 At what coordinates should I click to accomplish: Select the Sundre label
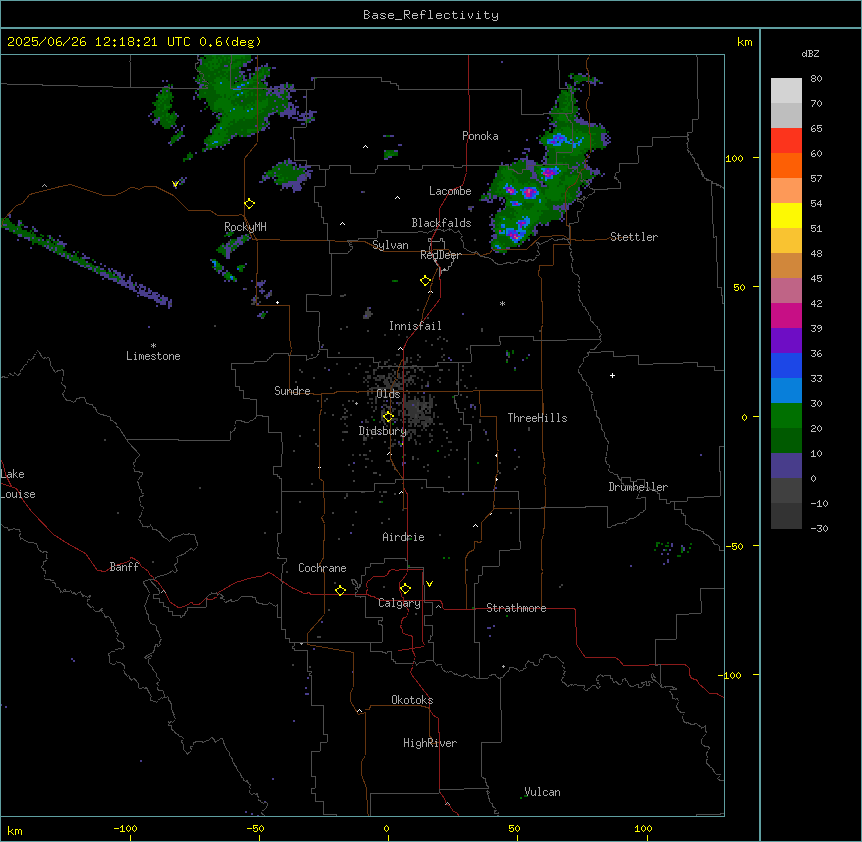(292, 391)
